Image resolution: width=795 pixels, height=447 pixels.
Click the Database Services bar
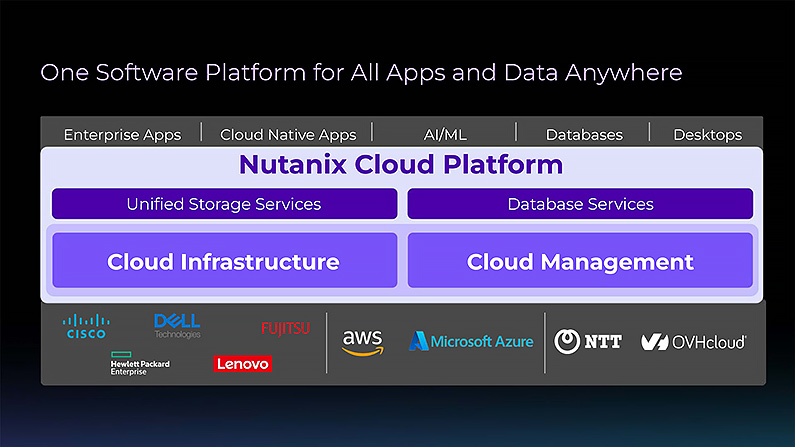tap(580, 204)
